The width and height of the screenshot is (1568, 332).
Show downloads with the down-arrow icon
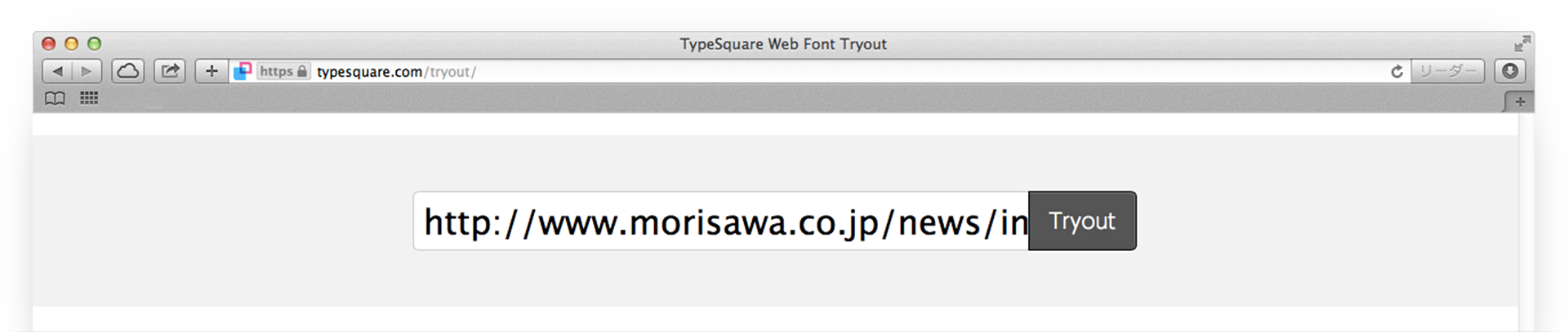point(1510,72)
